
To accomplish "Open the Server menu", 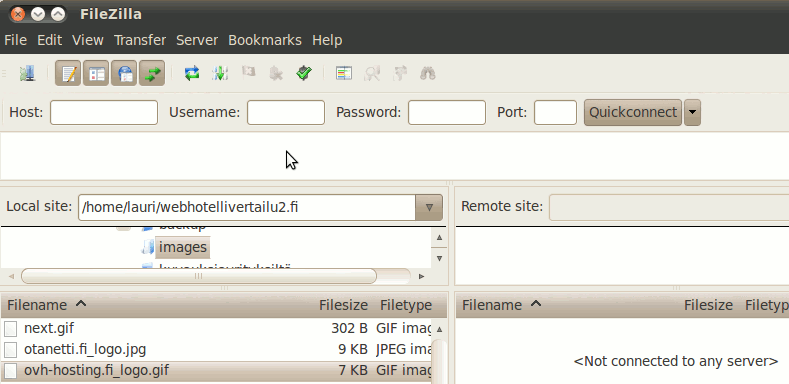I will point(197,40).
